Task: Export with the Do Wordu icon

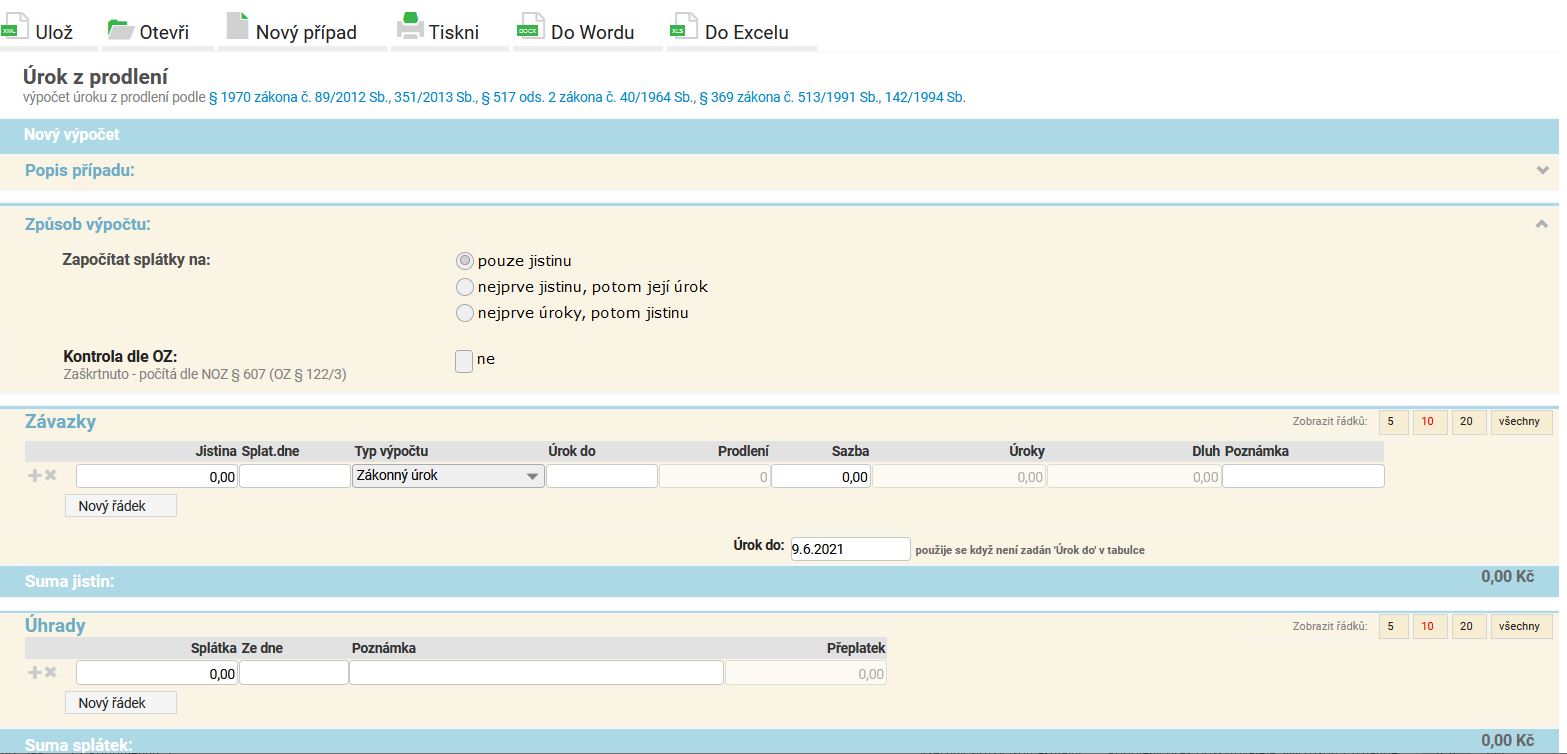Action: coord(530,27)
